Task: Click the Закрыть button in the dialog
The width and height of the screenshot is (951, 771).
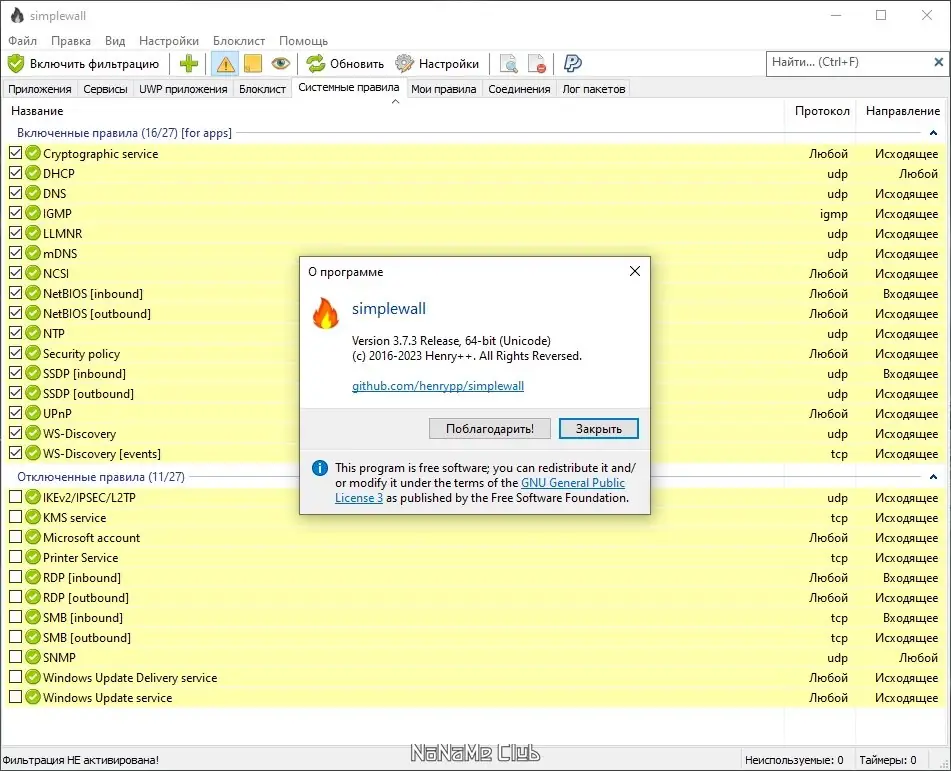Action: [x=599, y=428]
